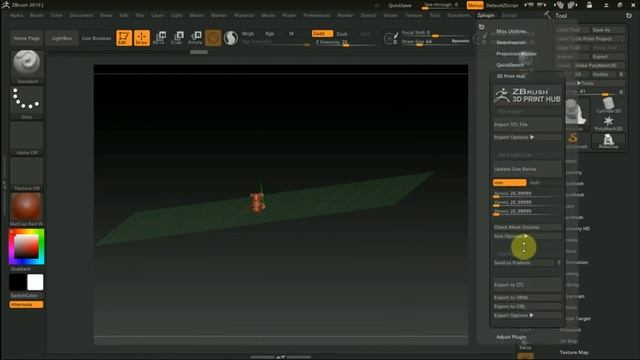The height and width of the screenshot is (360, 640).
Task: Activate Edit mode button
Action: (124, 38)
